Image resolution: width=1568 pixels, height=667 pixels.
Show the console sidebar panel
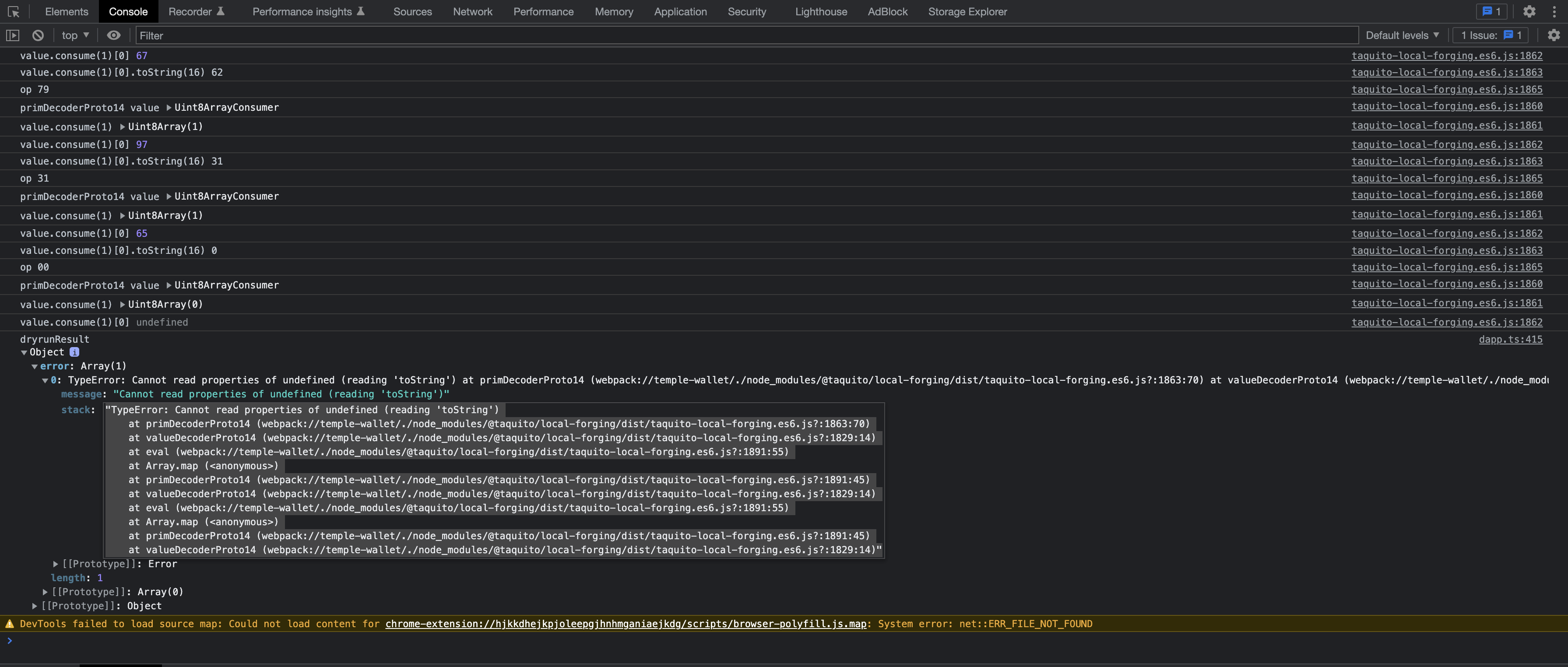[x=12, y=35]
